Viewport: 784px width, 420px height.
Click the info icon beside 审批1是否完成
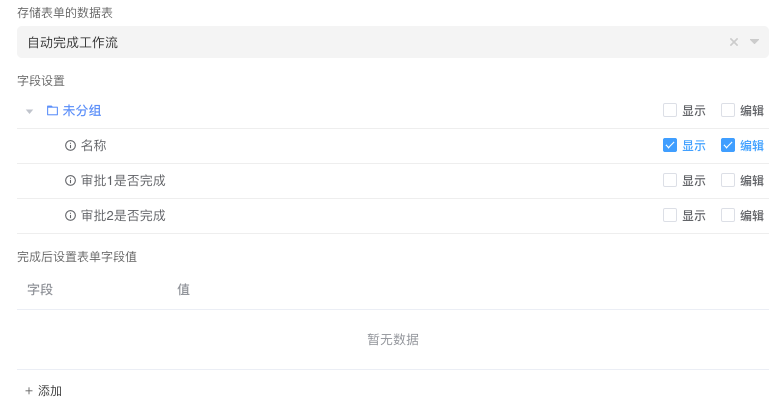(70, 181)
